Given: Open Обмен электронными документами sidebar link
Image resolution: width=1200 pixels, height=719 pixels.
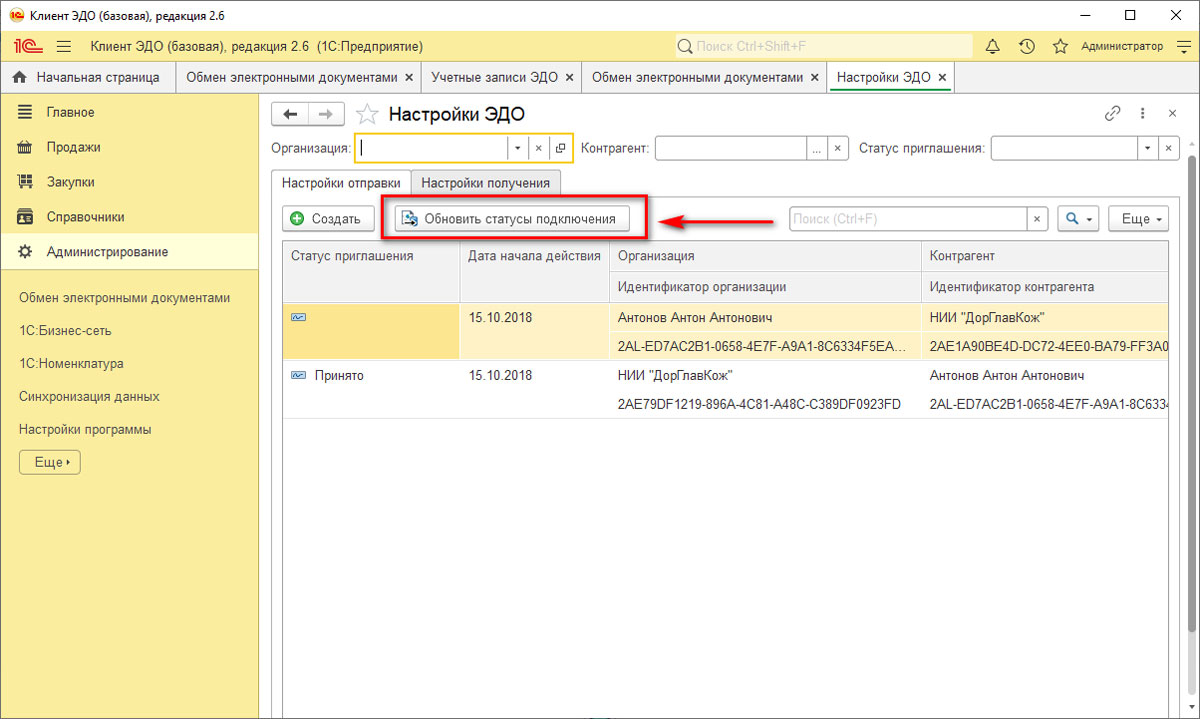Looking at the screenshot, I should (124, 298).
